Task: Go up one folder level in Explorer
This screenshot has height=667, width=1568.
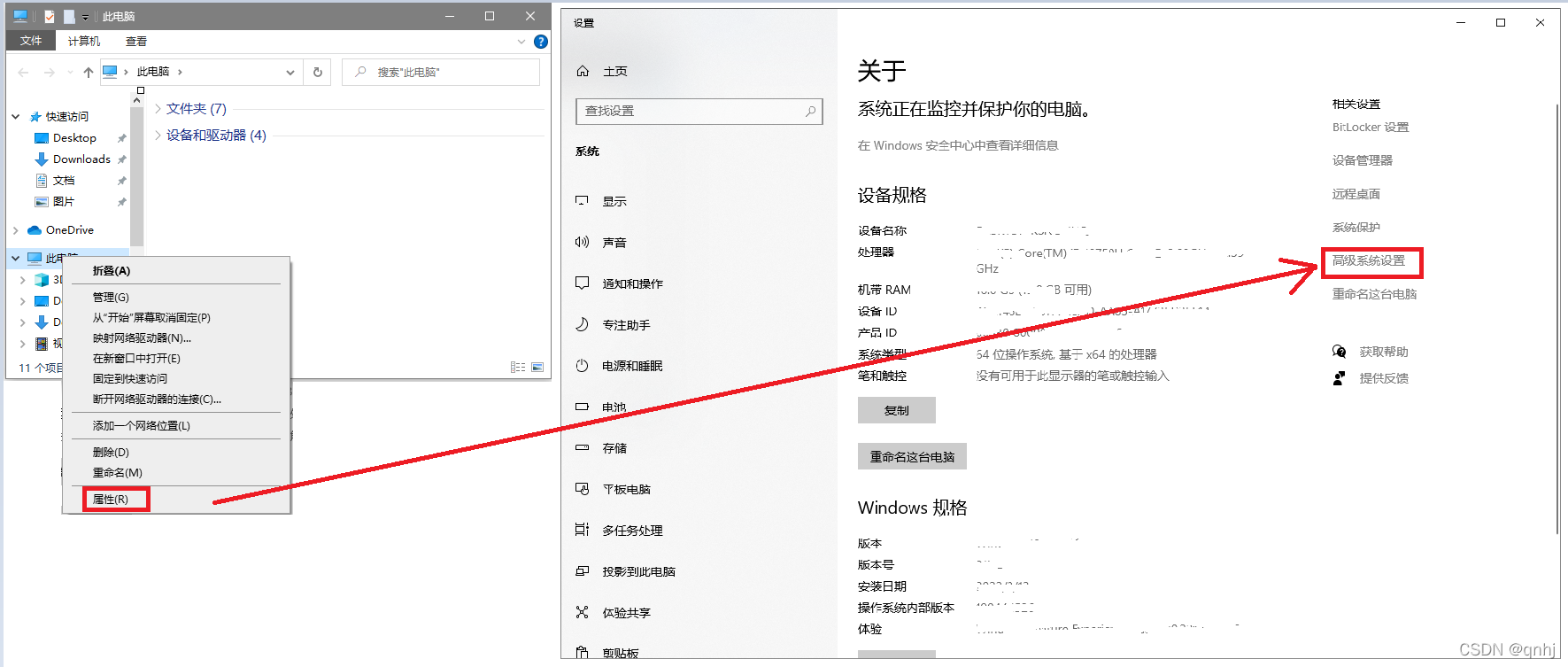Action: point(89,73)
